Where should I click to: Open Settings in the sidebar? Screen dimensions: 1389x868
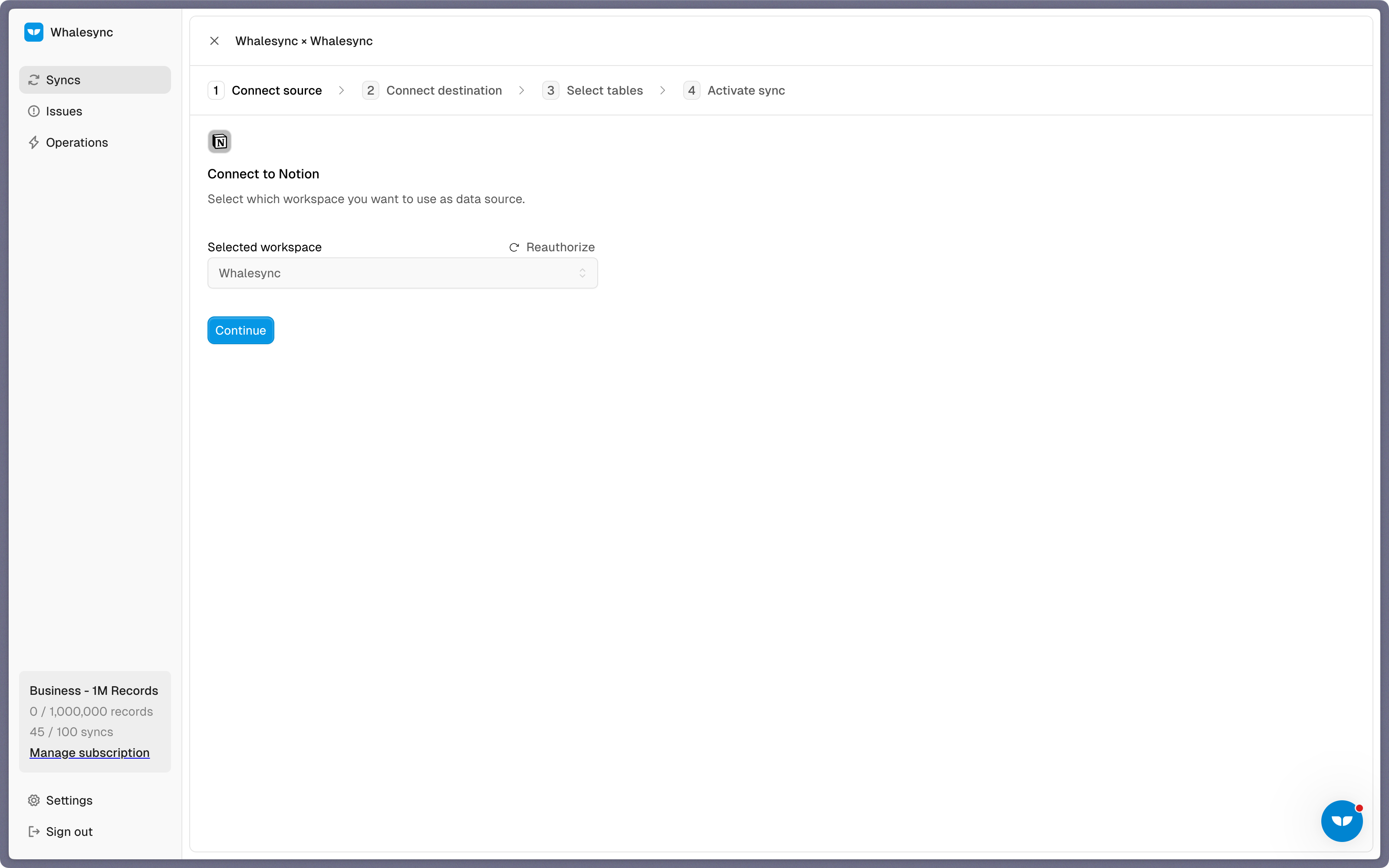(x=95, y=800)
